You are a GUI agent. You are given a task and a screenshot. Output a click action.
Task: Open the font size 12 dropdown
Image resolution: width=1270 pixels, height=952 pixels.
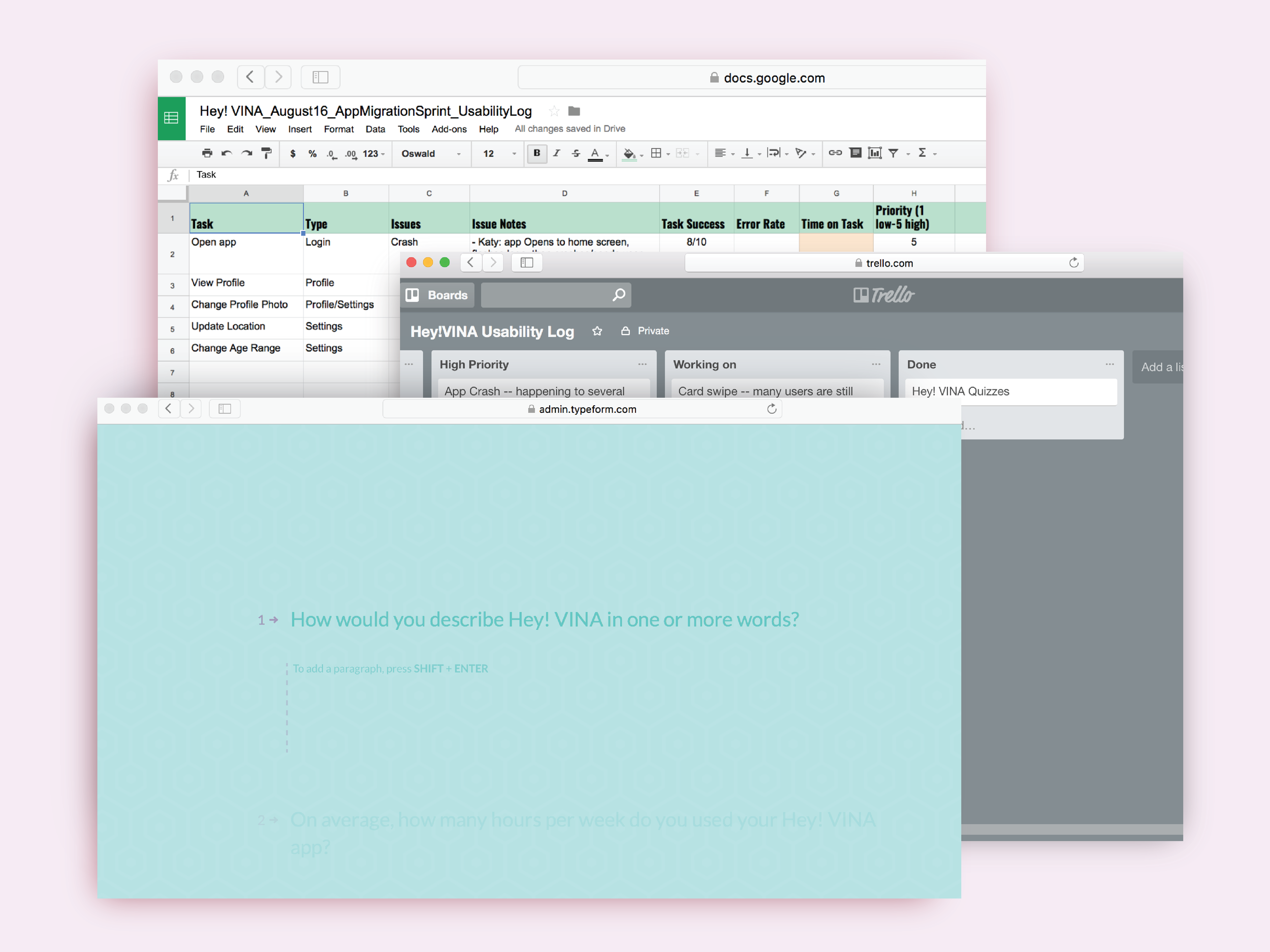click(x=499, y=154)
